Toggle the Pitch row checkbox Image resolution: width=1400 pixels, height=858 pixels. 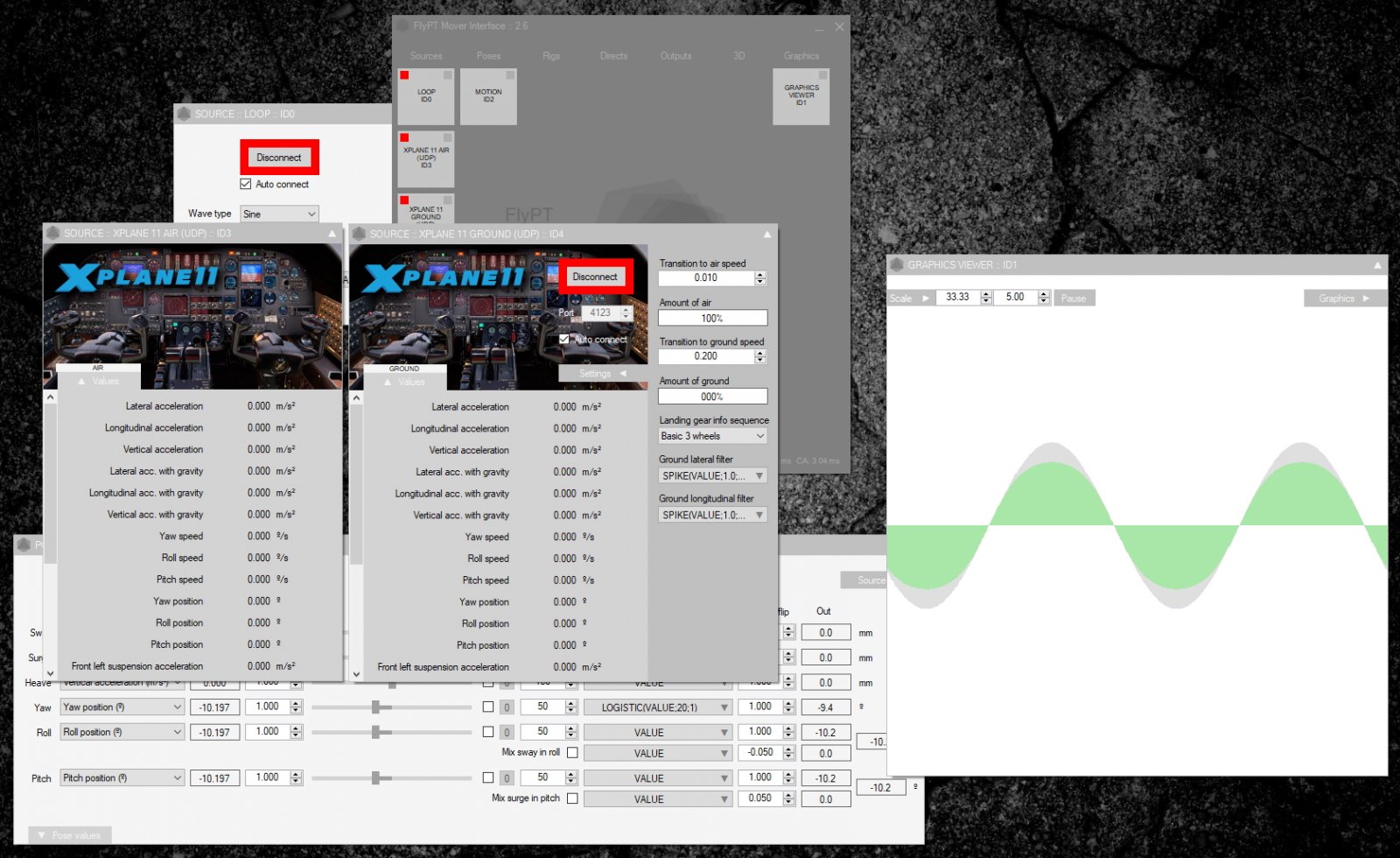point(488,777)
